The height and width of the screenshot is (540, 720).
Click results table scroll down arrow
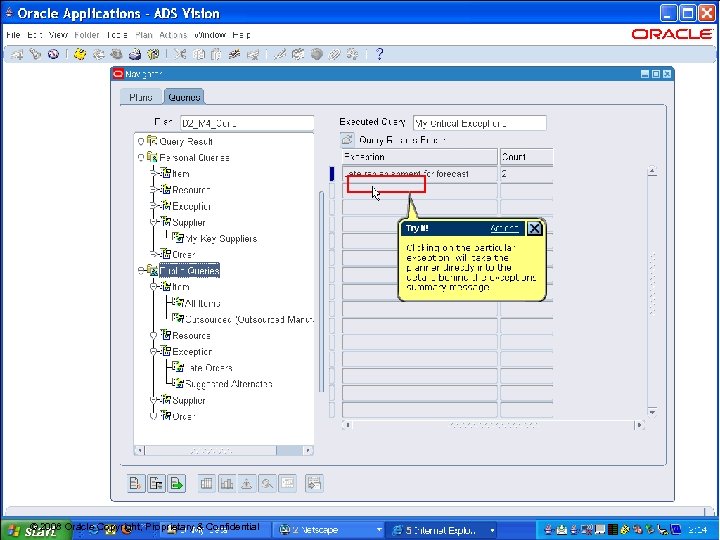coord(652,412)
